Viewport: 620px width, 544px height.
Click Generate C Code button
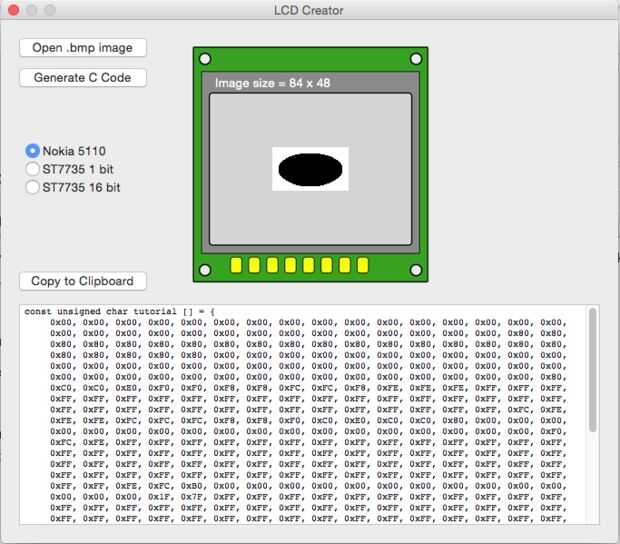(83, 77)
